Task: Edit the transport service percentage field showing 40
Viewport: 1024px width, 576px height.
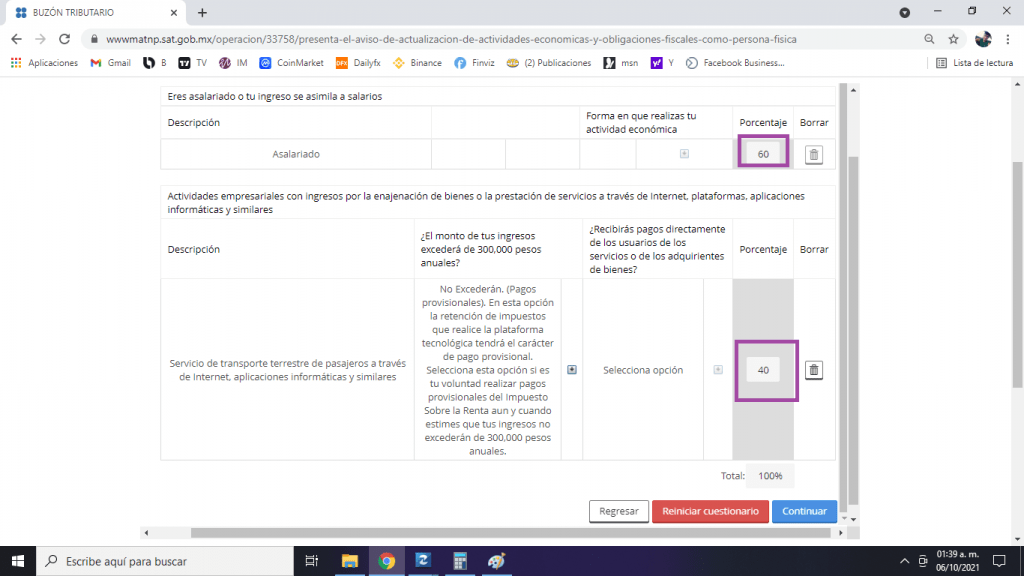Action: point(763,370)
